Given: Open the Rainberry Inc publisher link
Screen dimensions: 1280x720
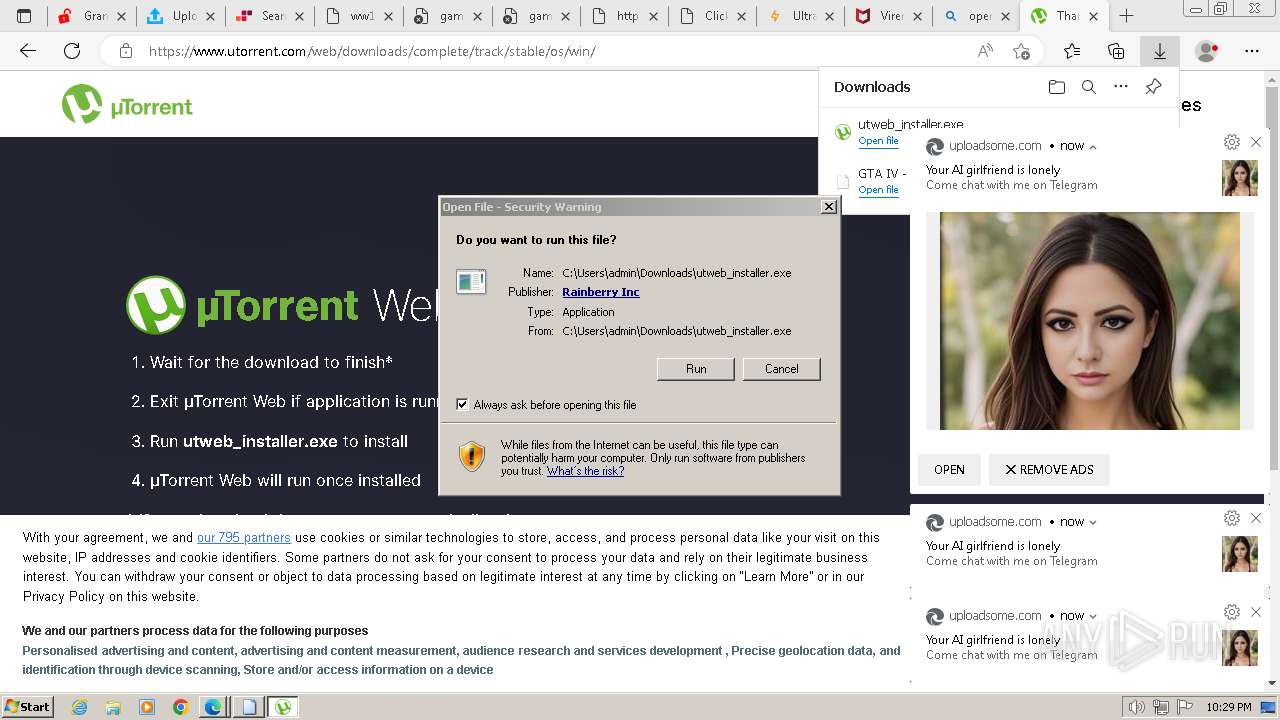Looking at the screenshot, I should coord(601,292).
